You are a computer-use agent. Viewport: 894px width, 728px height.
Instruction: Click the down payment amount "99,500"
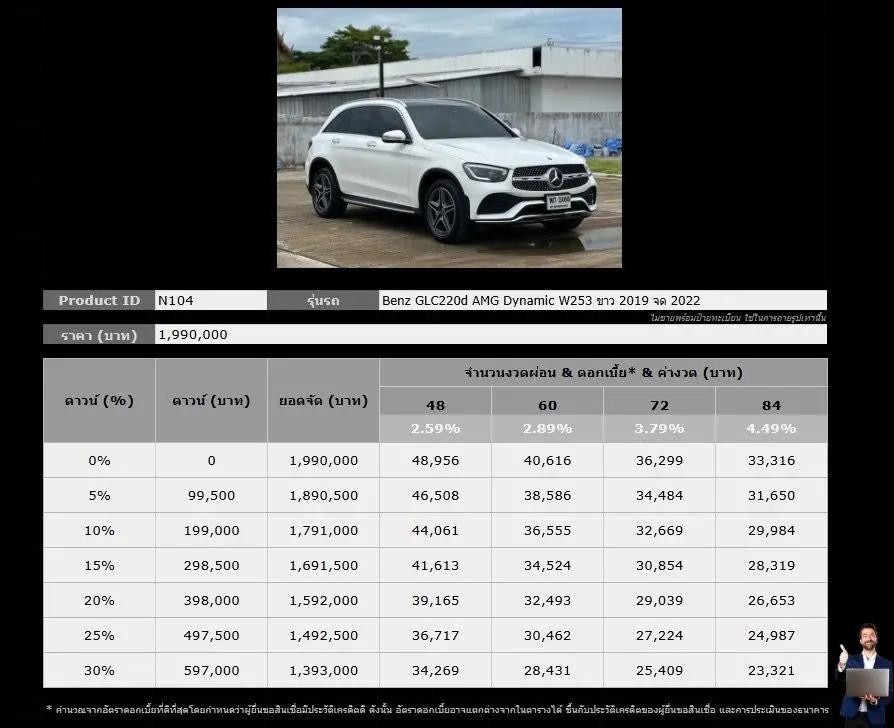(x=211, y=495)
